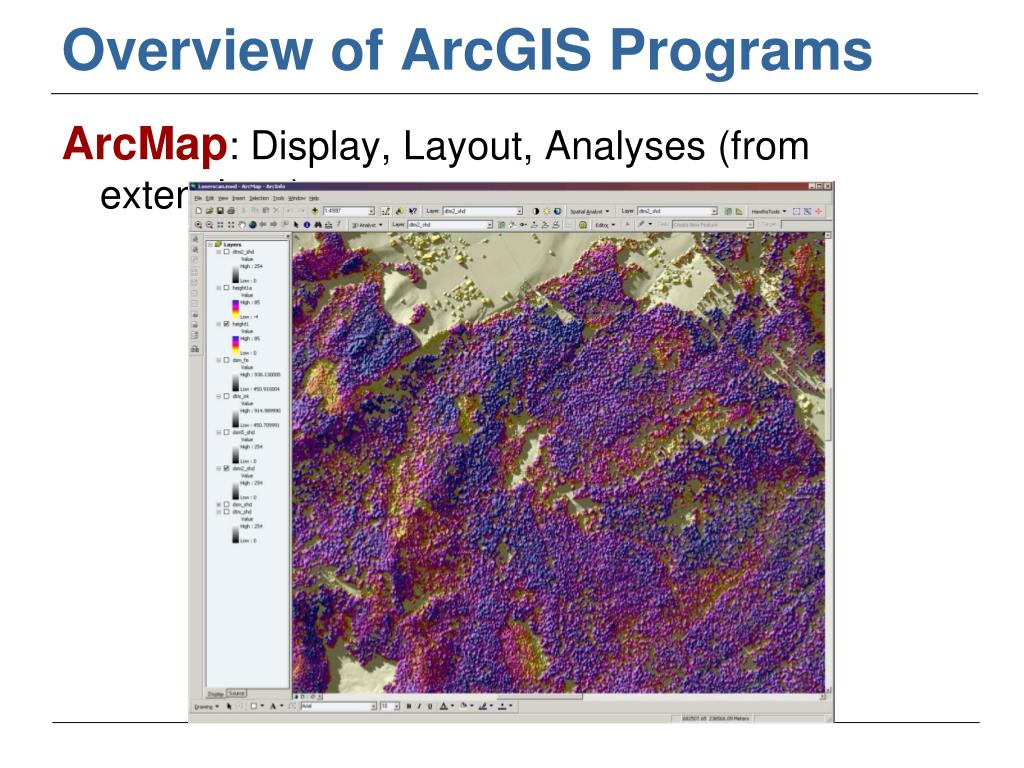Image resolution: width=1024 pixels, height=768 pixels.
Task: Click the What's This help icon
Action: pyautogui.click(x=413, y=211)
